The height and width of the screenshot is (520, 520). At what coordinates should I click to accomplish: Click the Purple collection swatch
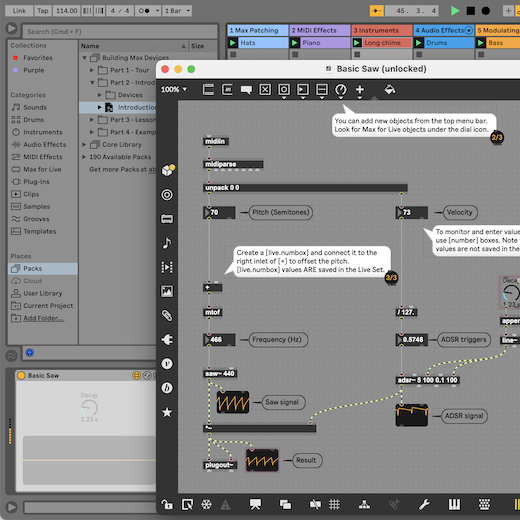(15, 70)
